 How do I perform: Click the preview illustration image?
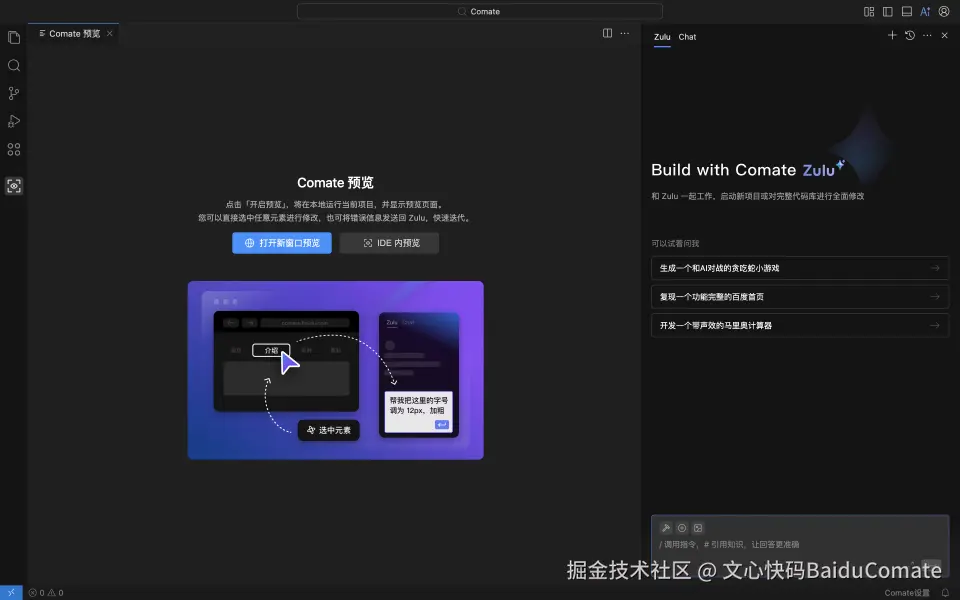click(336, 370)
